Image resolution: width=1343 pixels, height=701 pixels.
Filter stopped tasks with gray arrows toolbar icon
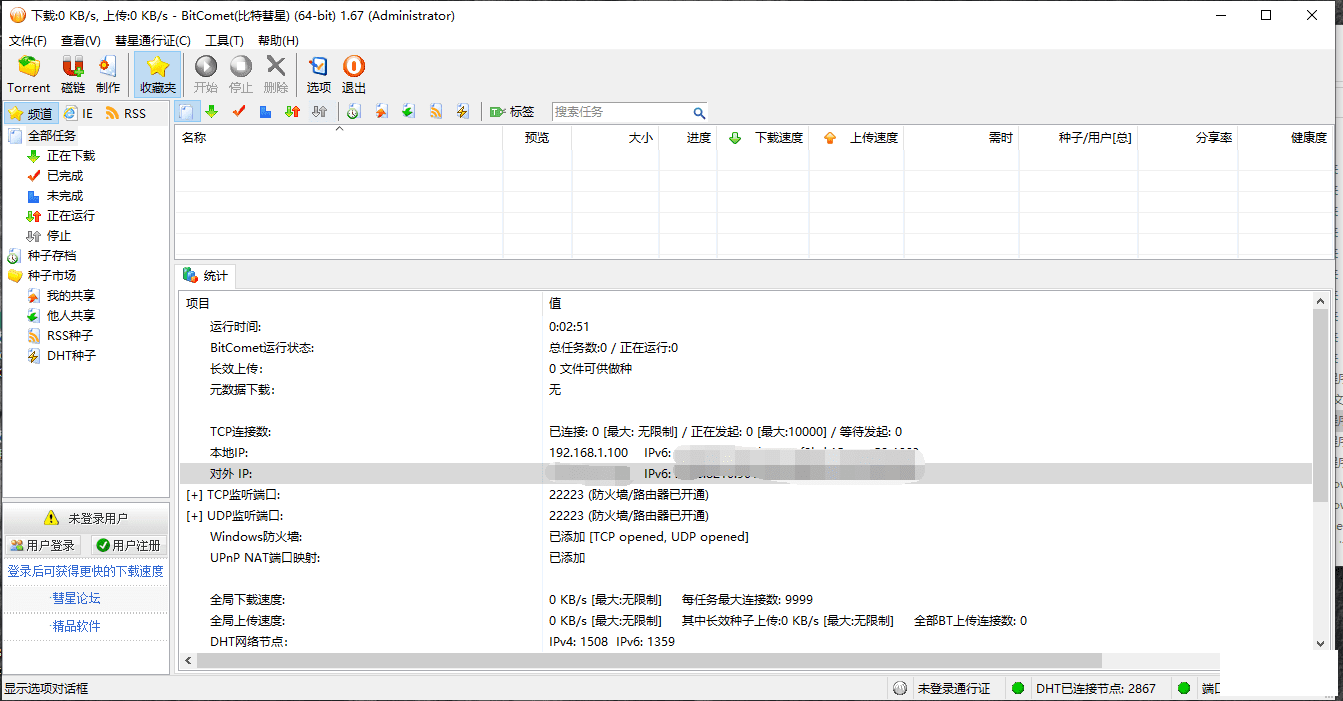(320, 112)
